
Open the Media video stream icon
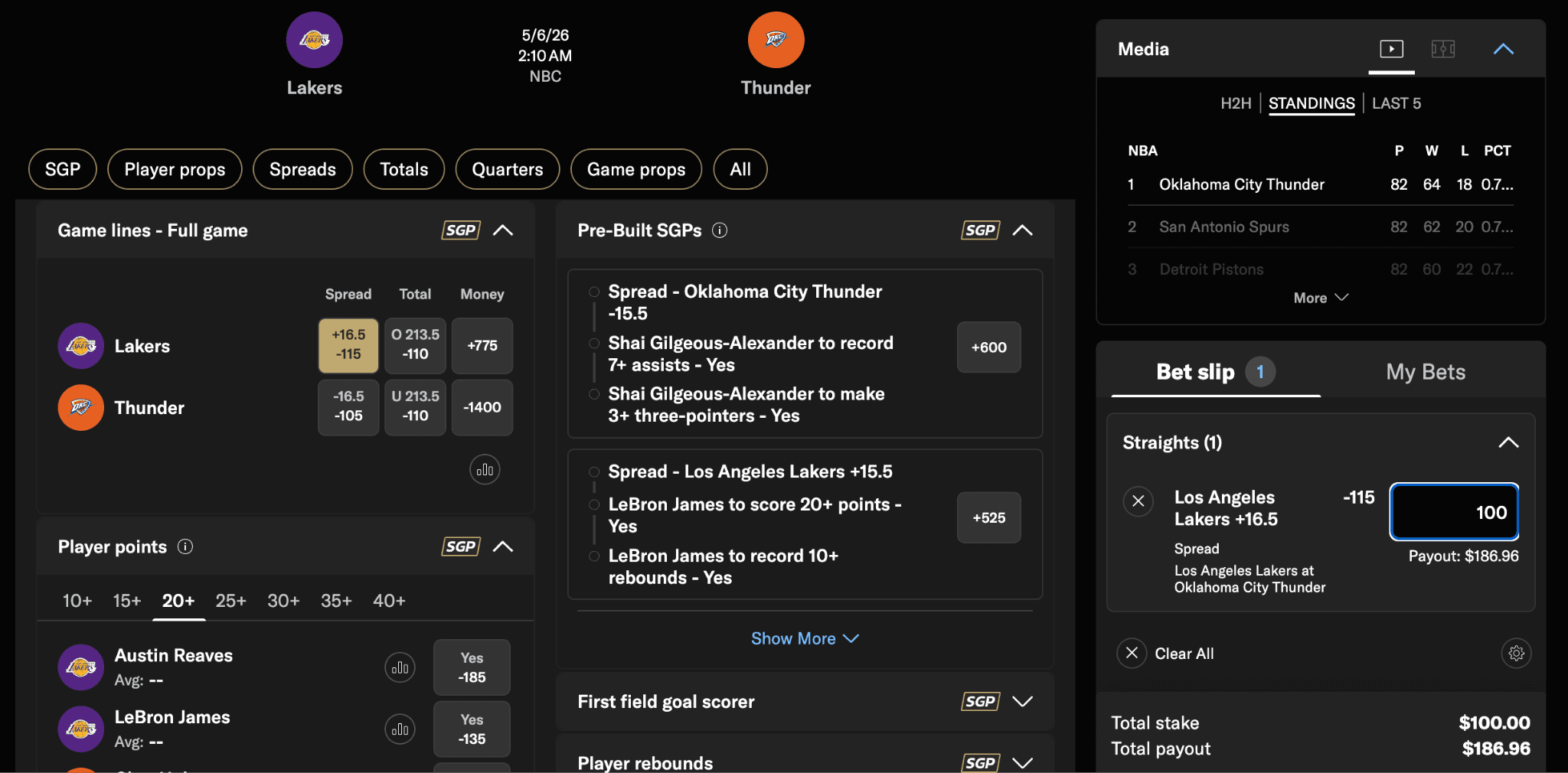click(x=1391, y=49)
